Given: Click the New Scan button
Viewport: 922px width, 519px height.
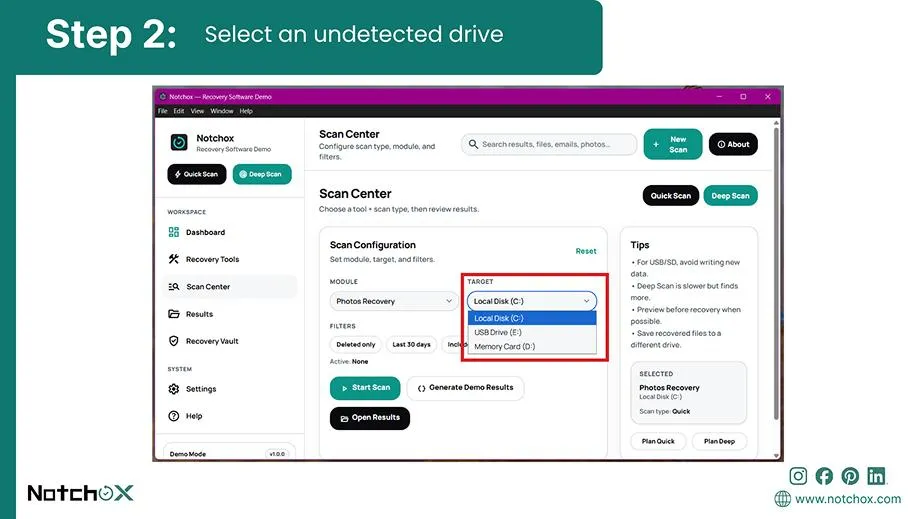Looking at the screenshot, I should [x=673, y=144].
